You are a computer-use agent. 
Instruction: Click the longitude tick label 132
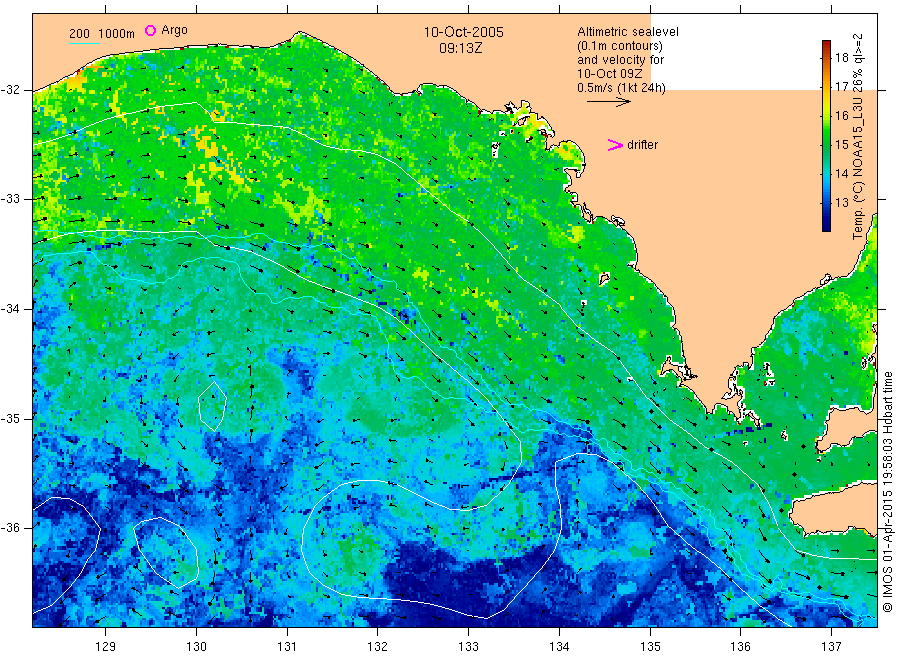pos(378,647)
